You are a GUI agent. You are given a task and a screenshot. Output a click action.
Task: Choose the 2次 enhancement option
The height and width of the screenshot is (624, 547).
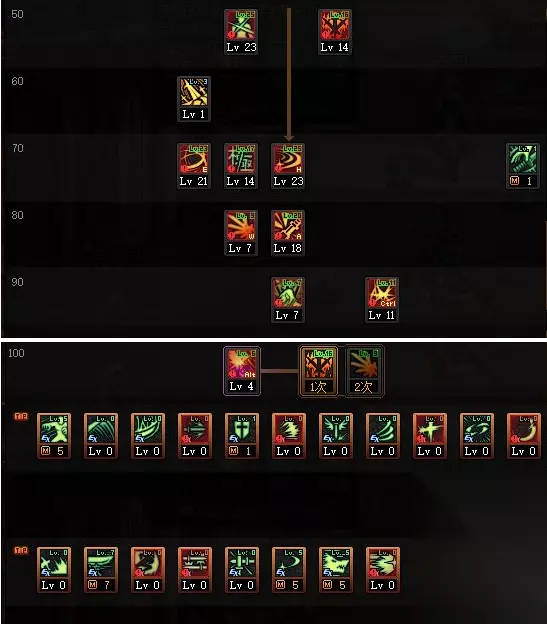(364, 371)
